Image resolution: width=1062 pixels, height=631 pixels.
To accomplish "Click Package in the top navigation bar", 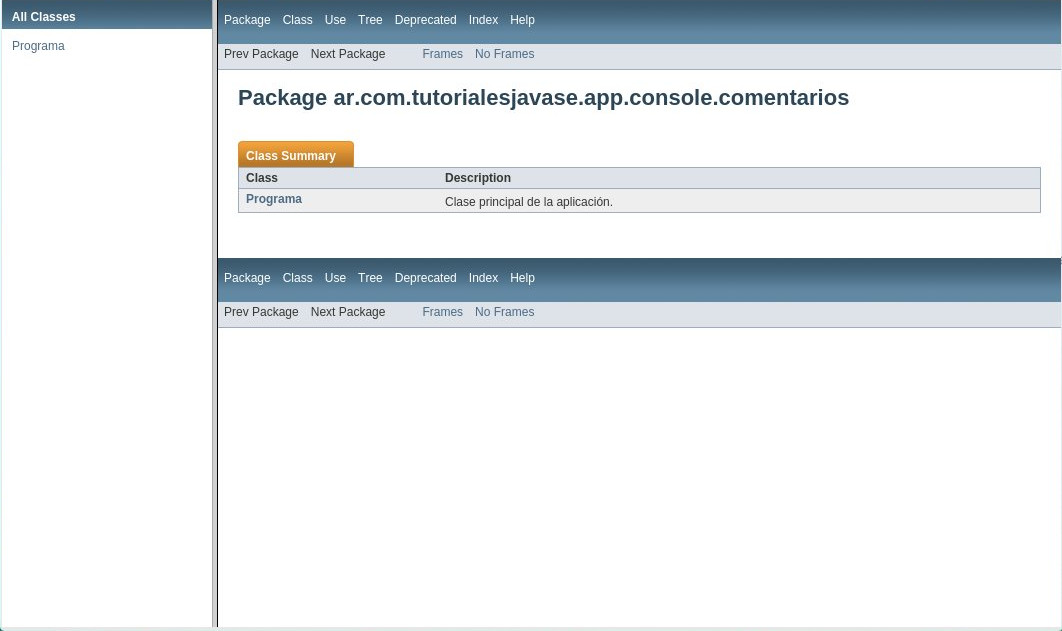I will (x=247, y=20).
